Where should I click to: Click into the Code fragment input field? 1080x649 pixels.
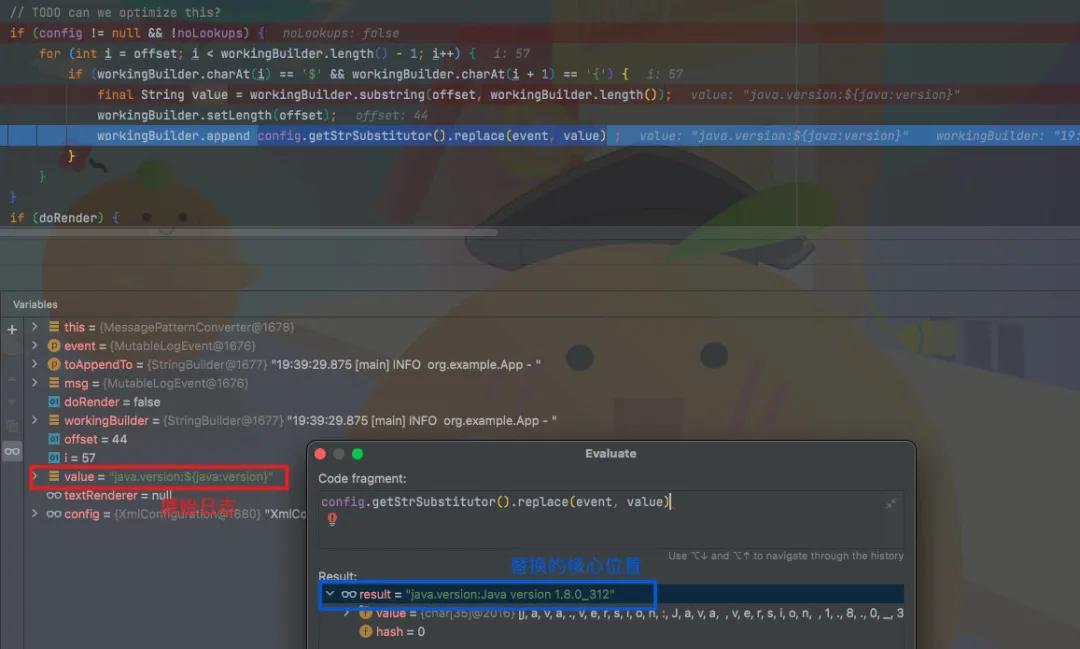(x=610, y=518)
